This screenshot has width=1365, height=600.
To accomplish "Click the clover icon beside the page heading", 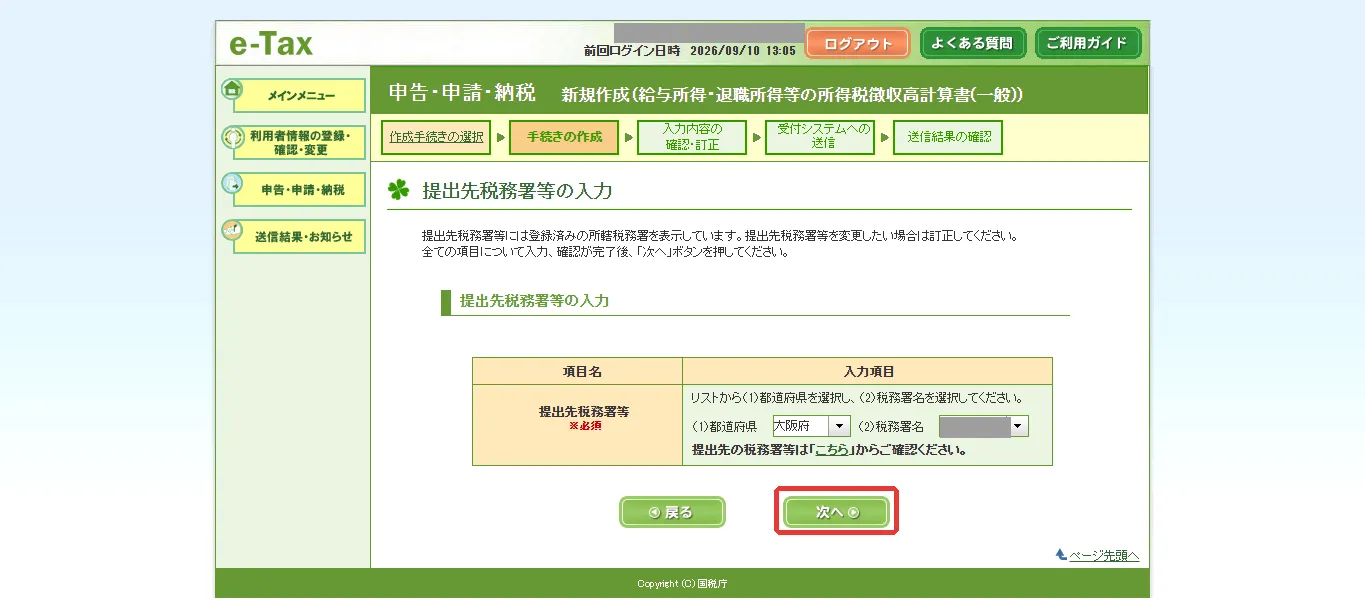I will click(x=399, y=190).
